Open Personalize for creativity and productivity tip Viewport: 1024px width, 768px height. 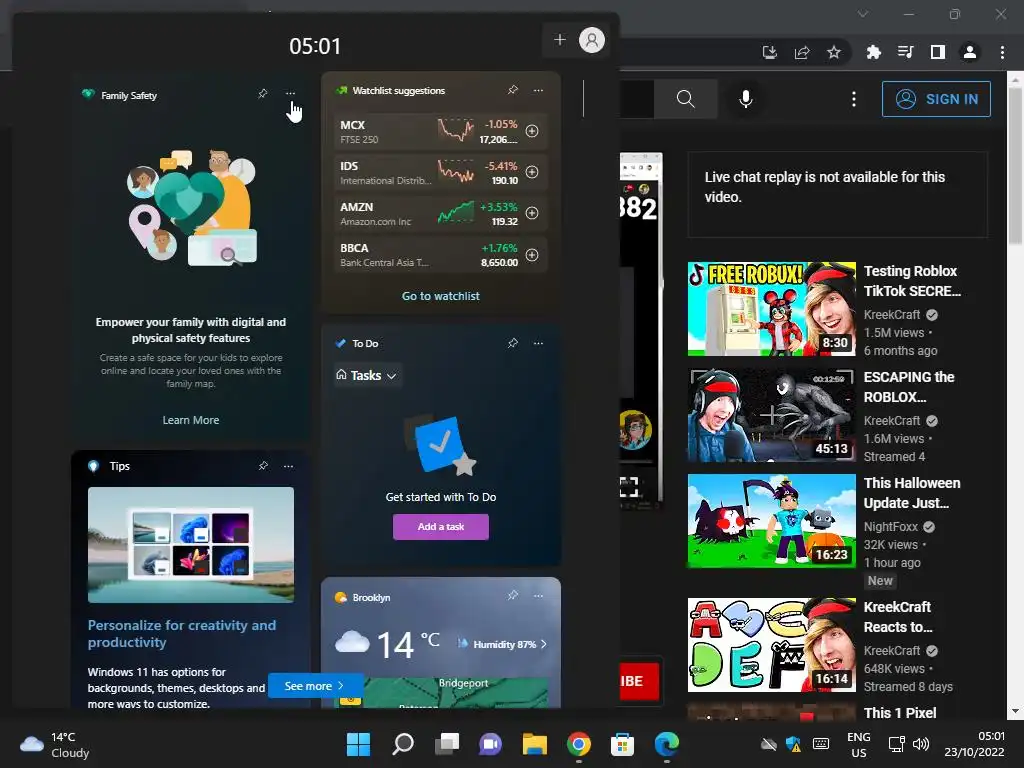click(x=182, y=633)
